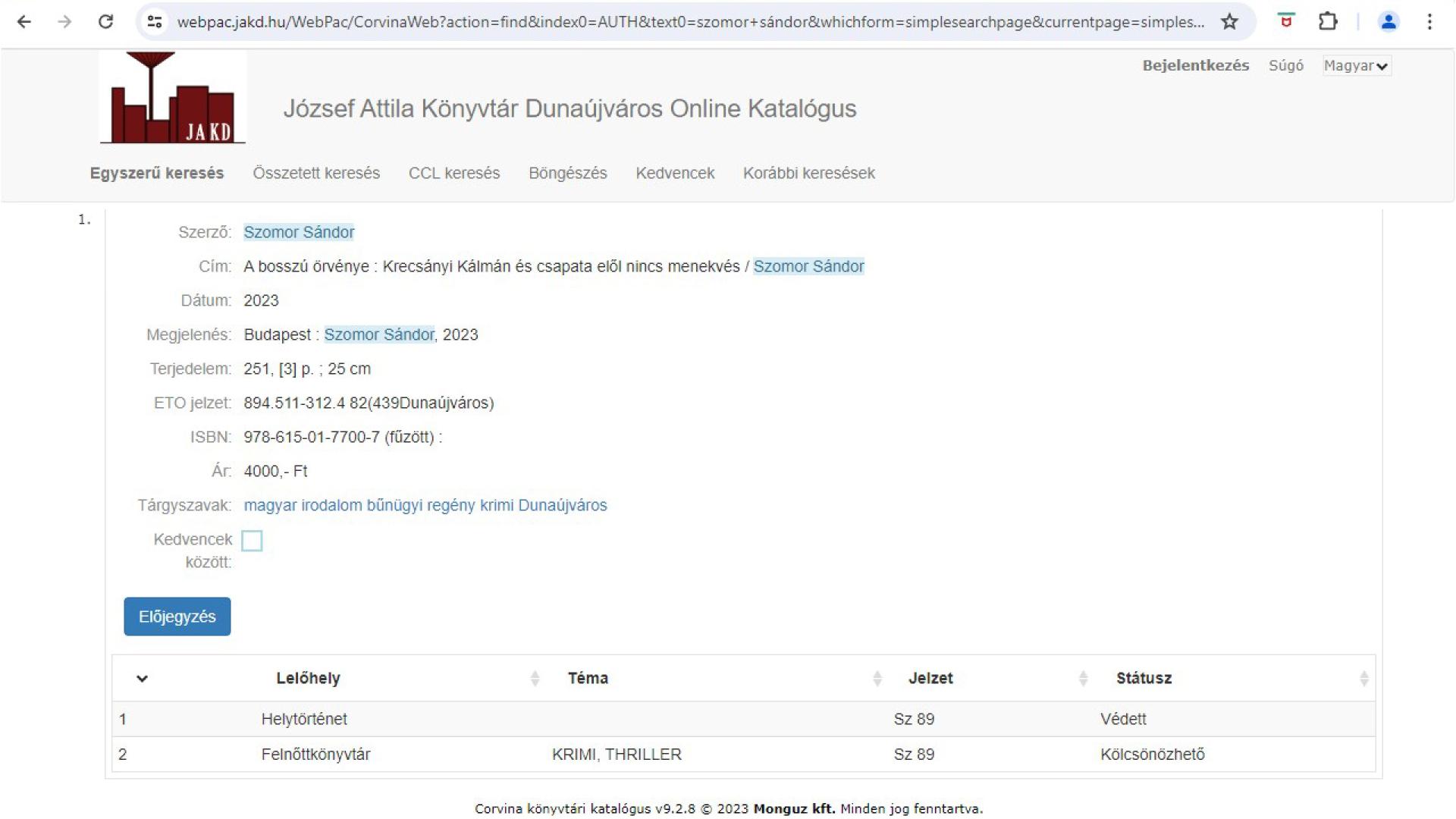This screenshot has width=1456, height=819.
Task: Click the price value 4000,- Ft
Action: tap(275, 471)
